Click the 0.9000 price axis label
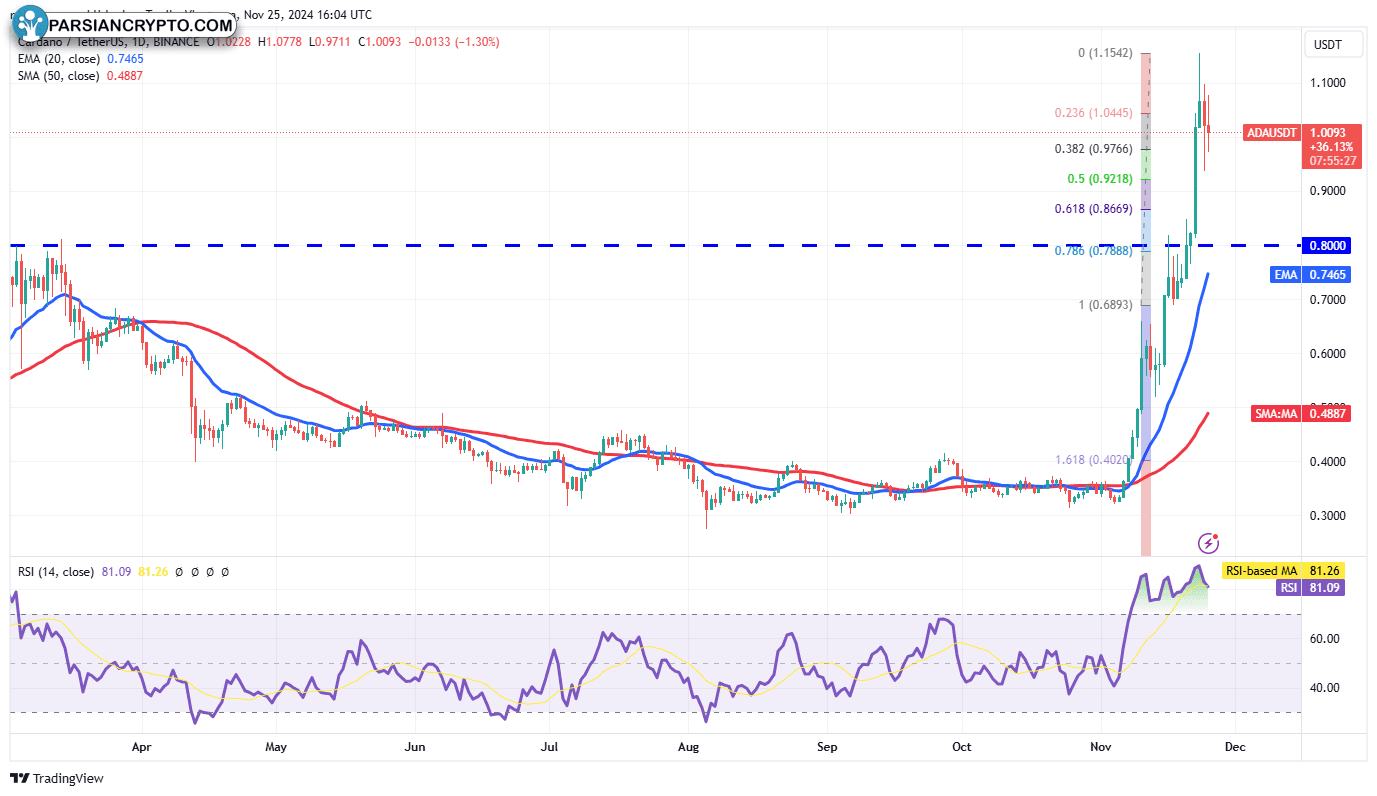 (x=1330, y=191)
